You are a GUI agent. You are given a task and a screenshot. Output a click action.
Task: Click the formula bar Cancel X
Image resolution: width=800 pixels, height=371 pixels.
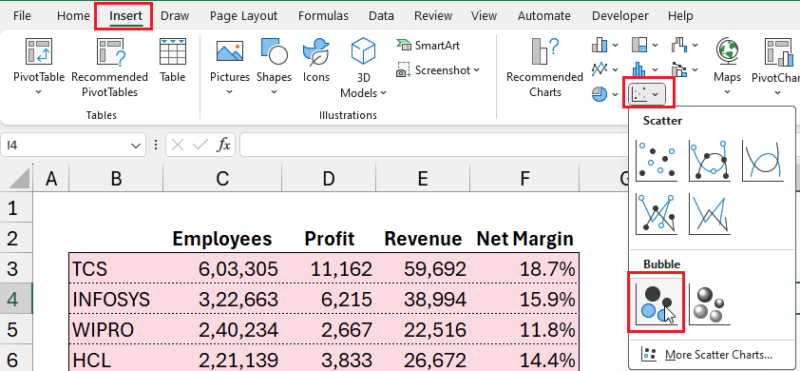coord(178,145)
